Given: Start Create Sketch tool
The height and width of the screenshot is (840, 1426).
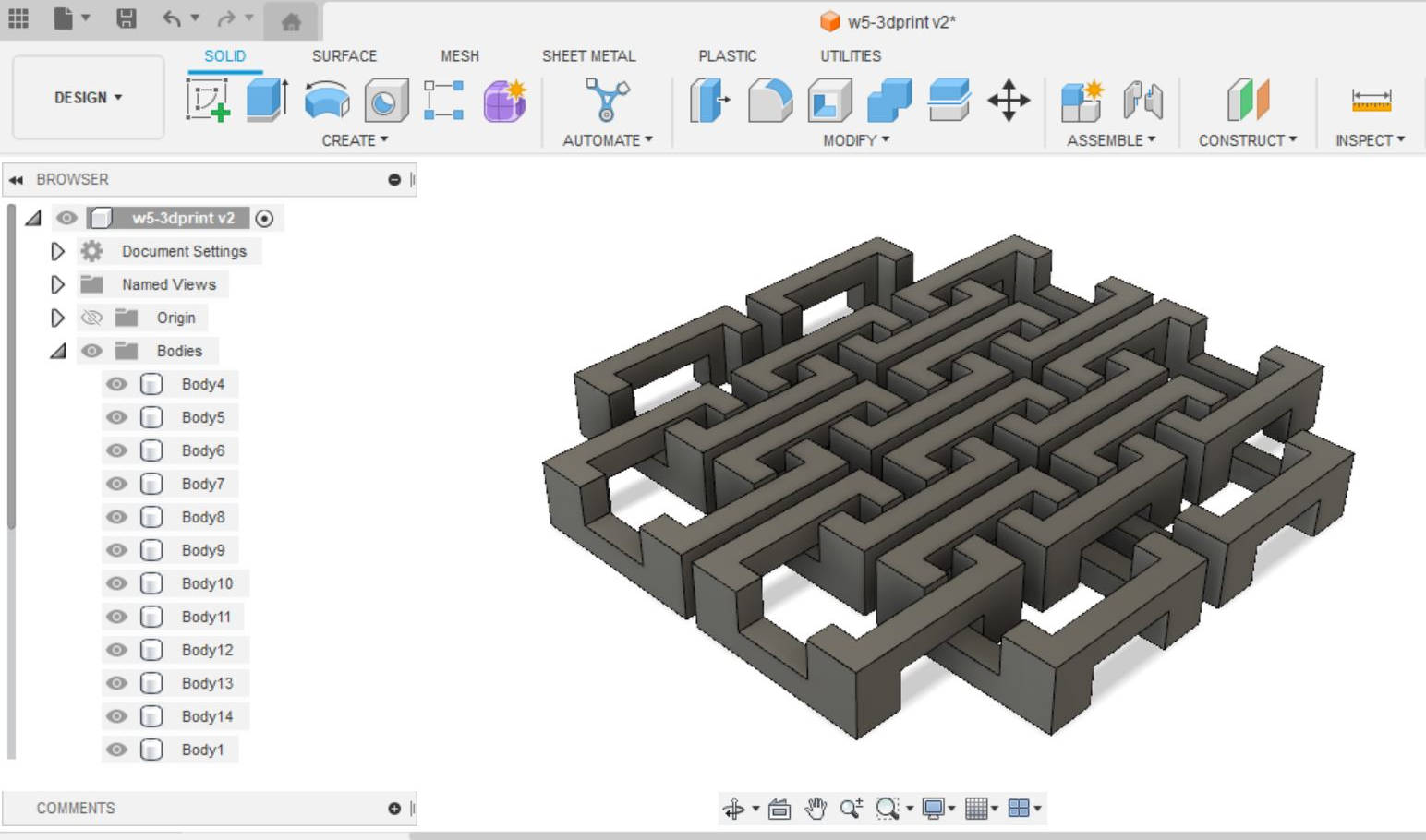Looking at the screenshot, I should coord(208,100).
